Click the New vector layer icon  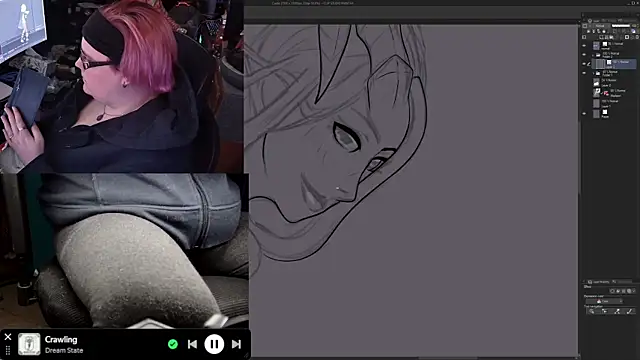click(x=606, y=37)
